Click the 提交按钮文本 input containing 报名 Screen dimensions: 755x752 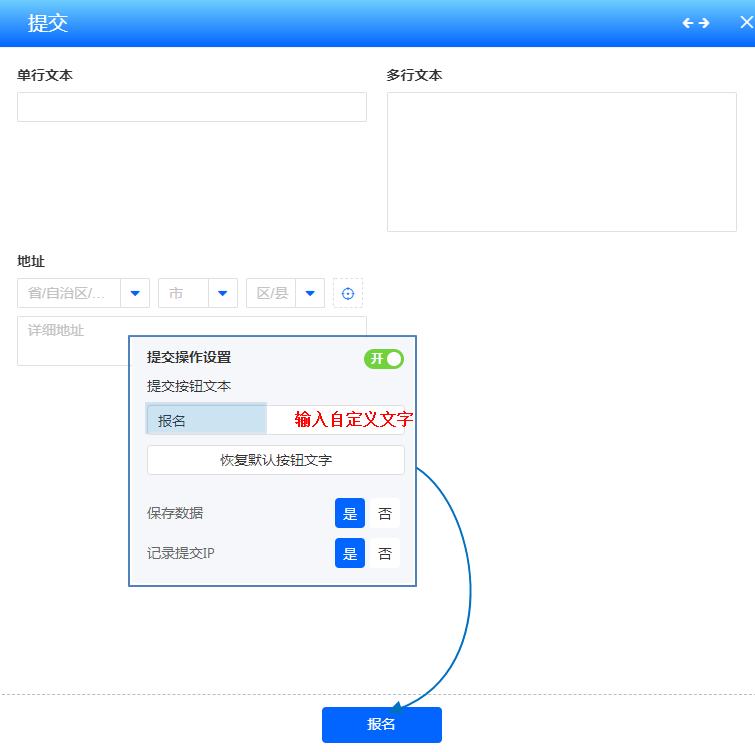pyautogui.click(x=207, y=421)
